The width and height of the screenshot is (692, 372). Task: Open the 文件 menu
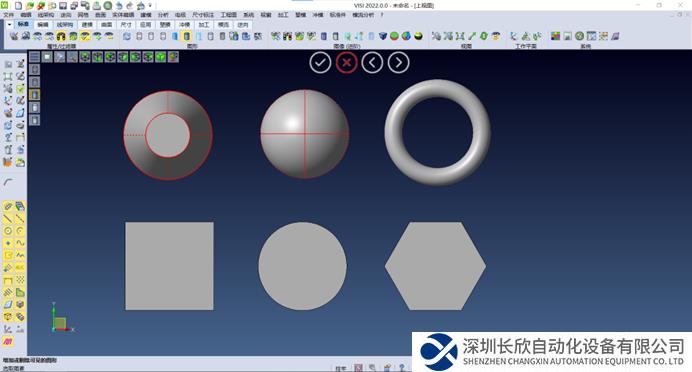tap(9, 15)
